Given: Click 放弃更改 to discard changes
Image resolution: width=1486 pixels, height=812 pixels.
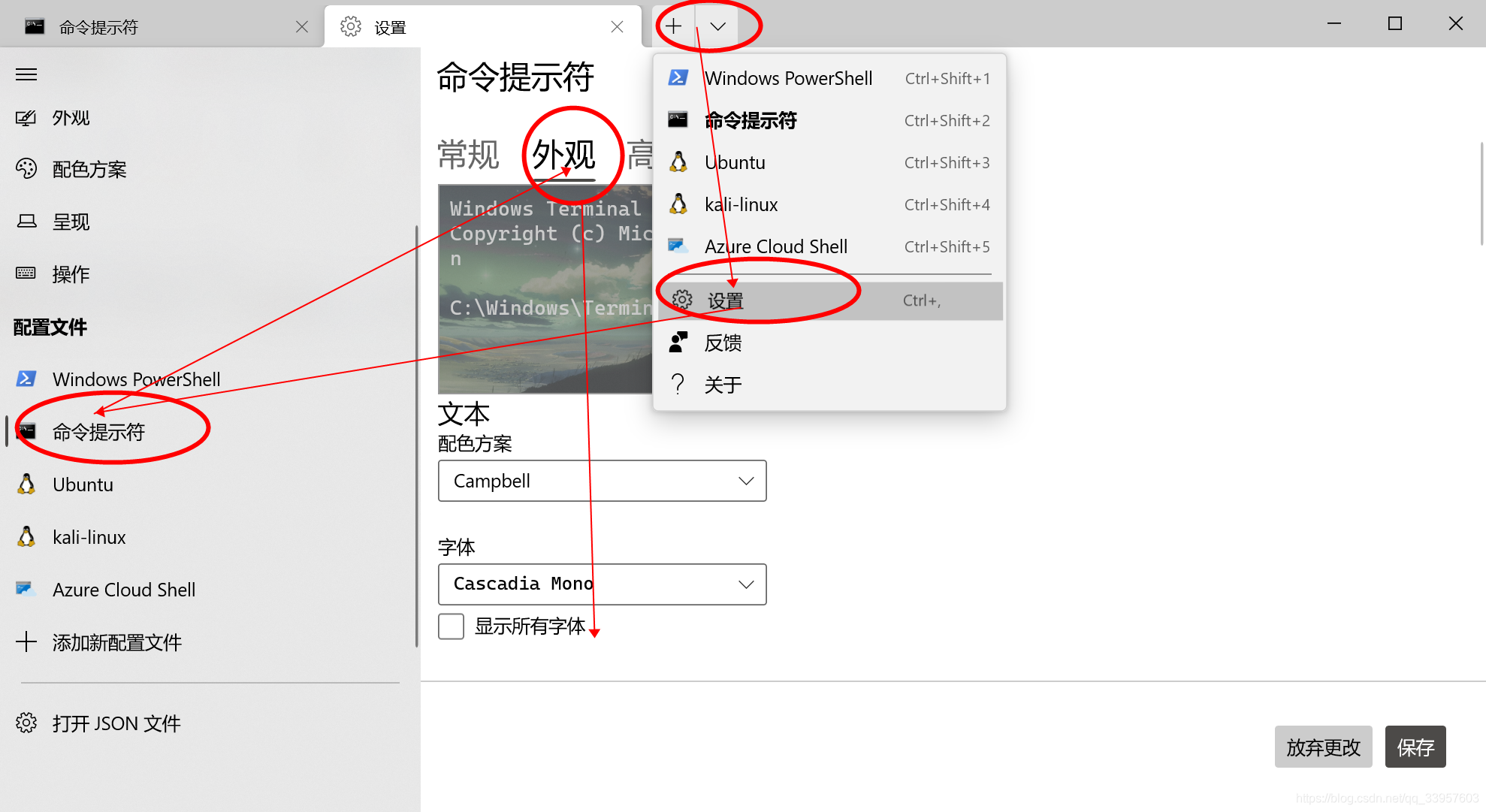Looking at the screenshot, I should 1323,747.
